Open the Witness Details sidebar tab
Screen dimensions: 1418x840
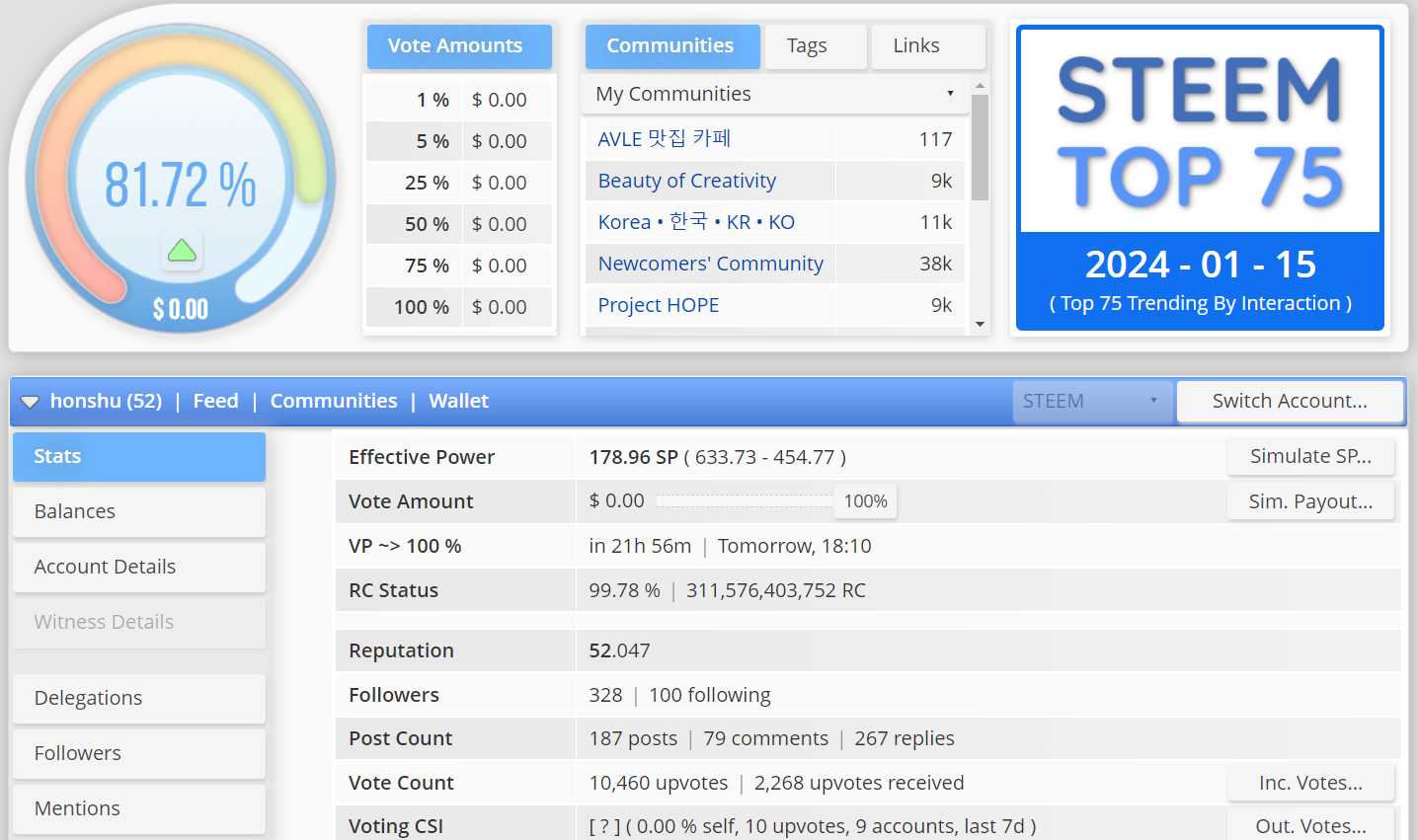139,623
